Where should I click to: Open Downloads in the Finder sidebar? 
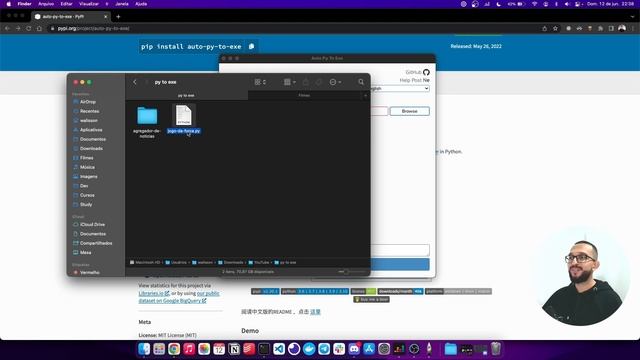[91, 149]
